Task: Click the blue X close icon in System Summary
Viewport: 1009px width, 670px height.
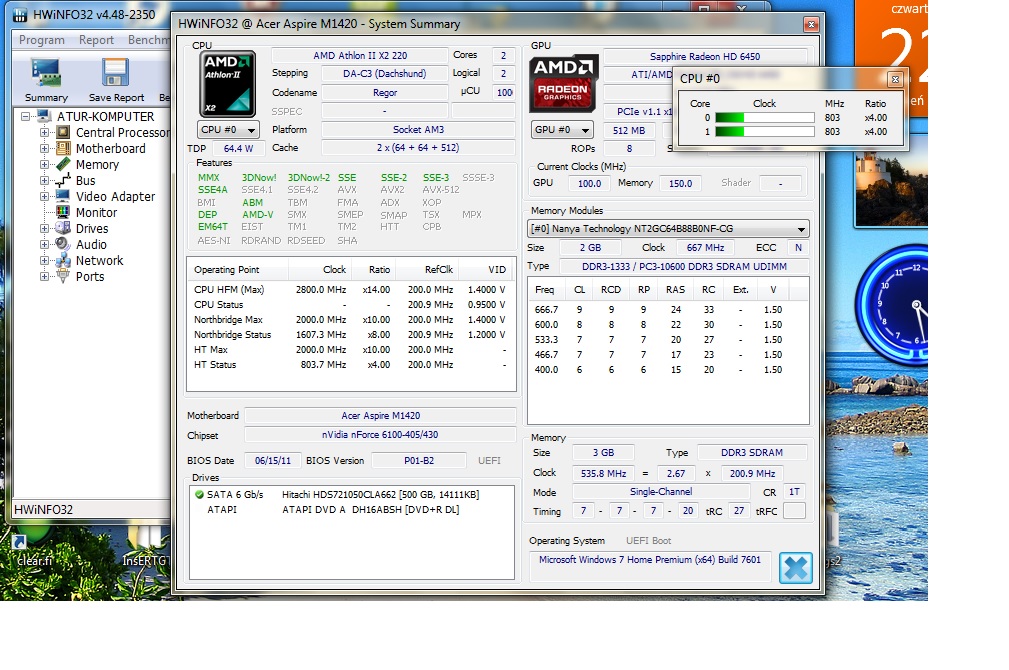Action: (x=796, y=568)
